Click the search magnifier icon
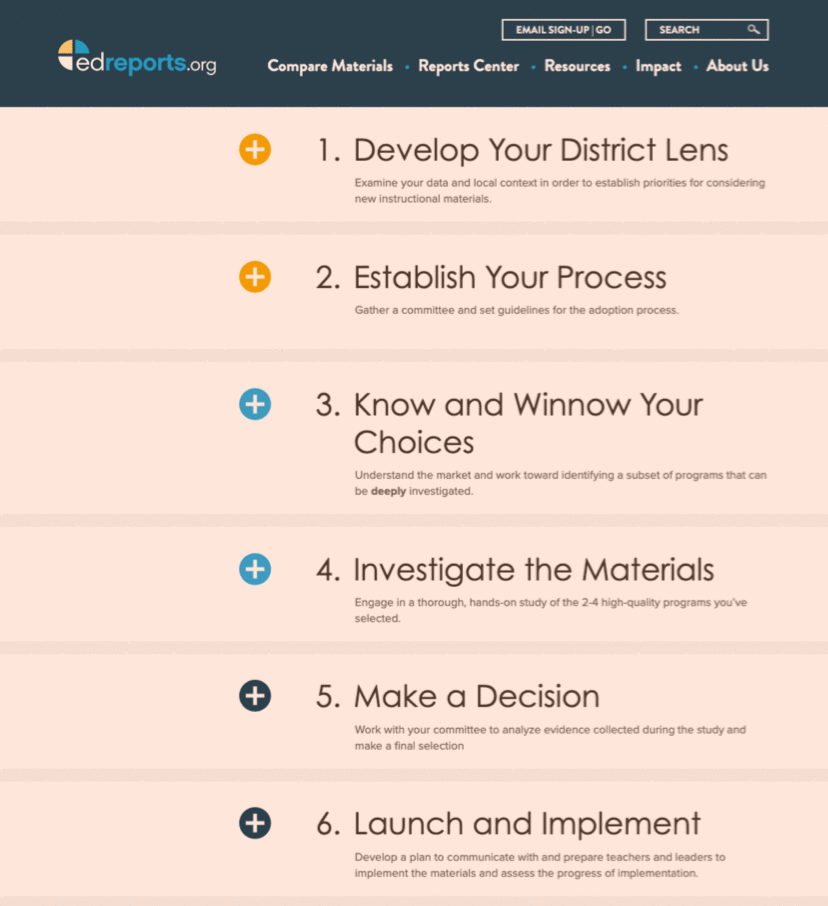The height and width of the screenshot is (906, 828). click(754, 30)
